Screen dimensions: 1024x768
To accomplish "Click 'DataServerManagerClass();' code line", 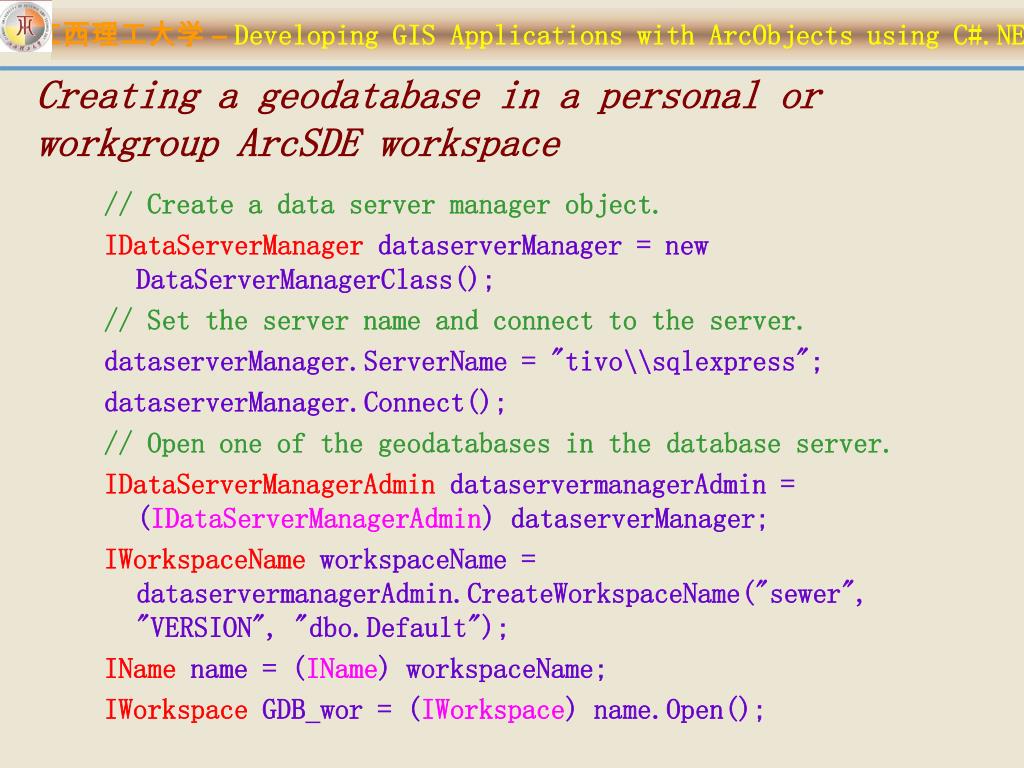I will click(x=314, y=280).
